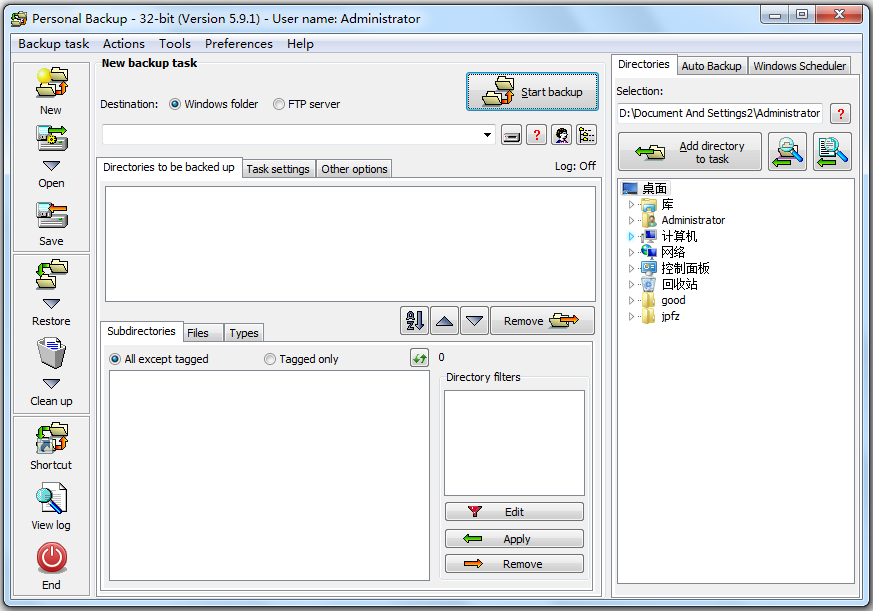
Task: Click Edit directory filter button
Action: [514, 512]
